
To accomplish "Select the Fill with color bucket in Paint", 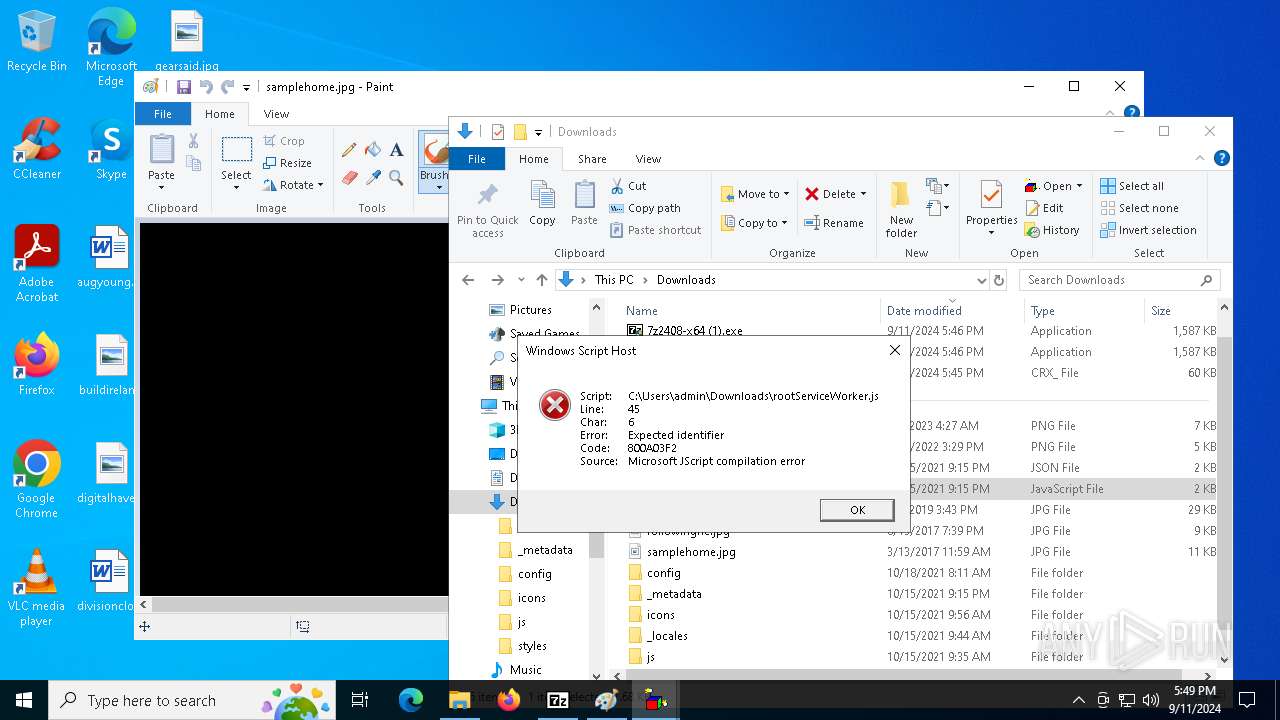I will pos(373,150).
